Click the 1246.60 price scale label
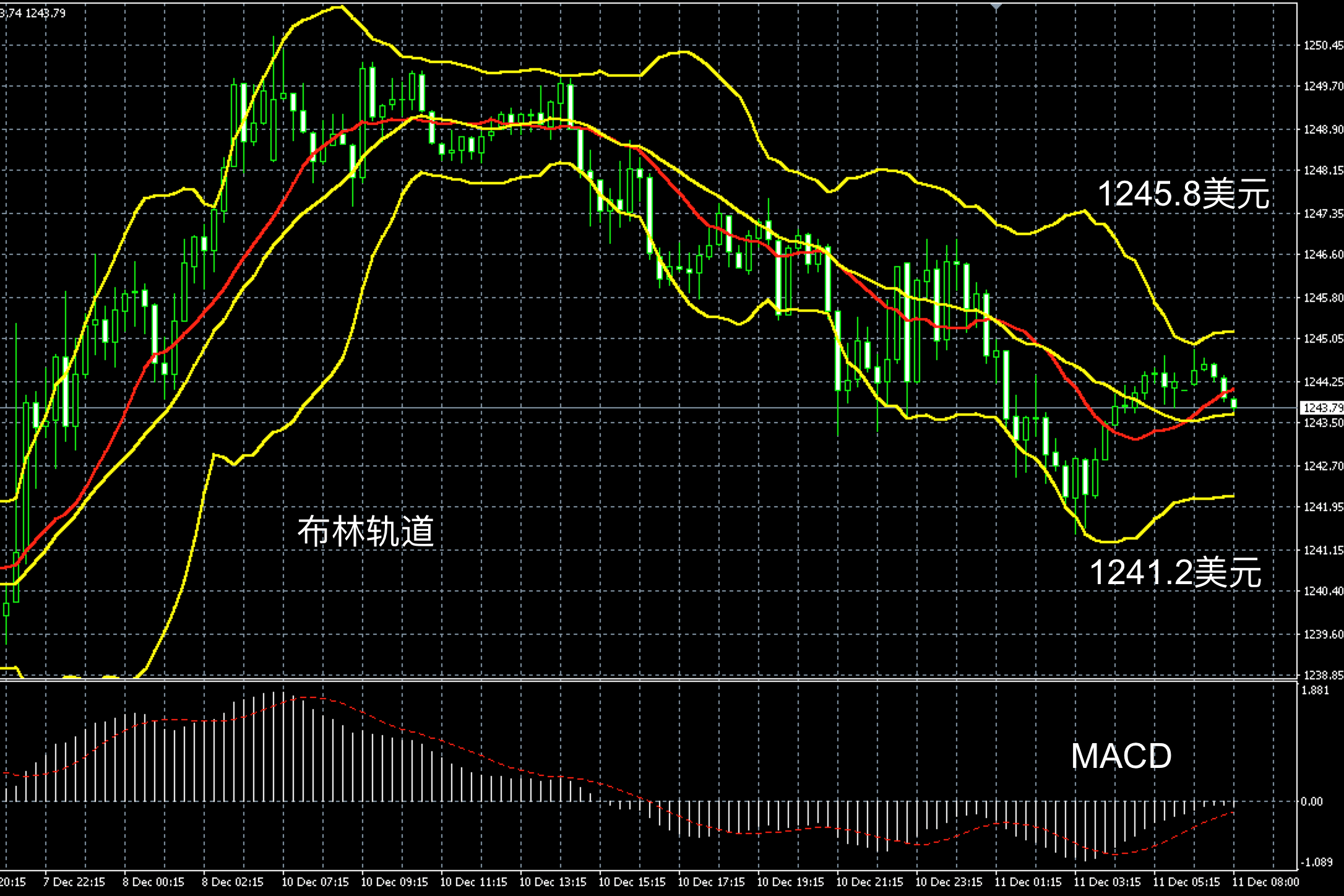This screenshot has height=896, width=1344. (1323, 254)
